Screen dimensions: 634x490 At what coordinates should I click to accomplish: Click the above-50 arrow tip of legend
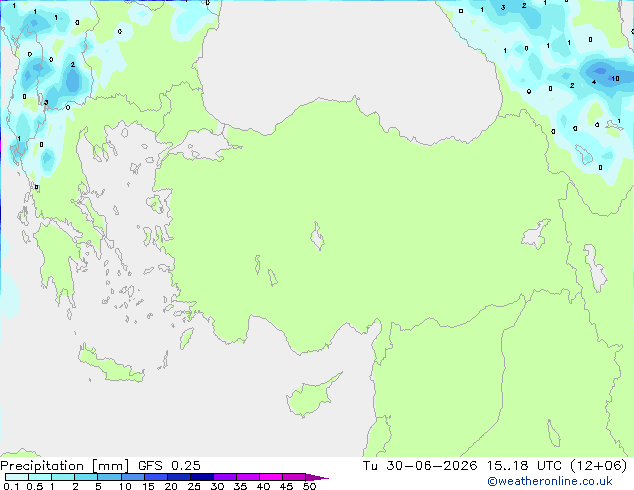click(317, 477)
